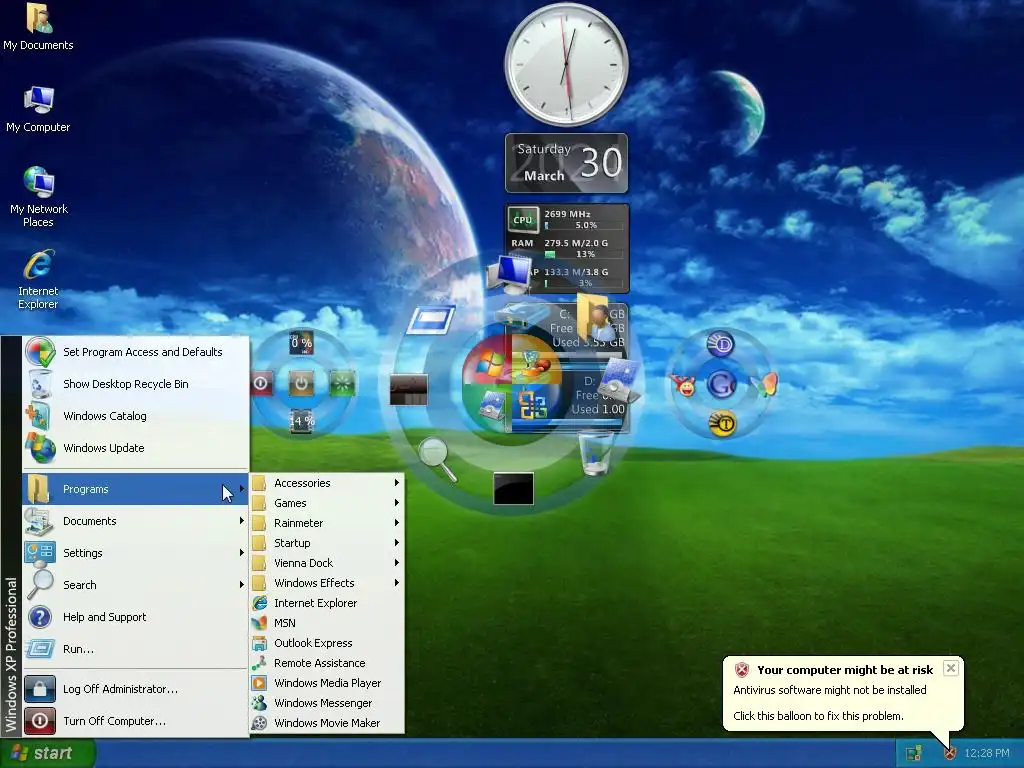
Task: Open the Run... dialog
Action: click(136, 649)
